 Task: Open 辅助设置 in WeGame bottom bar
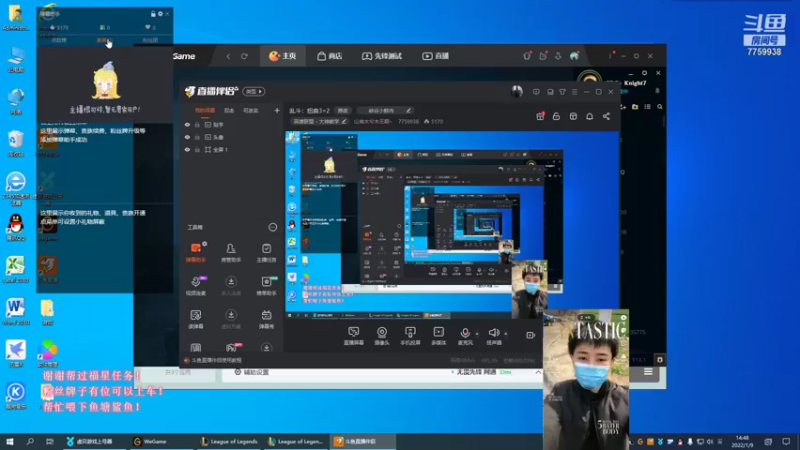click(252, 372)
